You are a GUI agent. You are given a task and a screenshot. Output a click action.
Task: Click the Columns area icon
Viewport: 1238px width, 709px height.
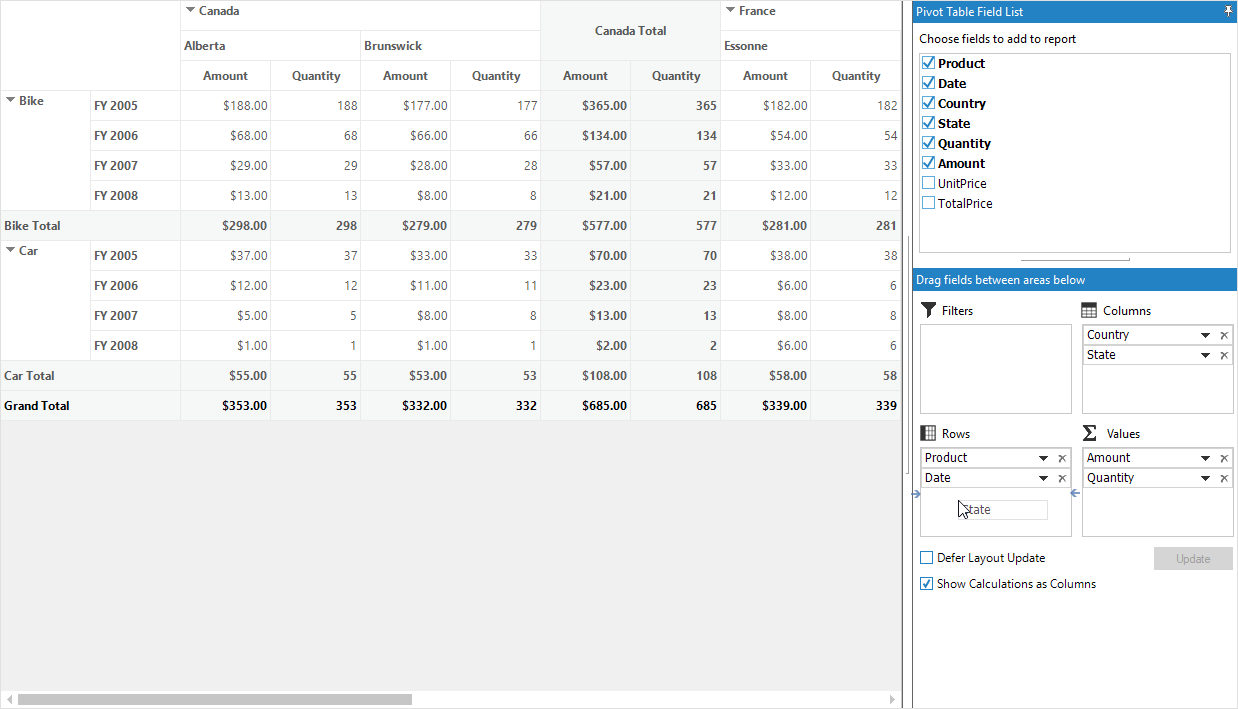pyautogui.click(x=1090, y=310)
